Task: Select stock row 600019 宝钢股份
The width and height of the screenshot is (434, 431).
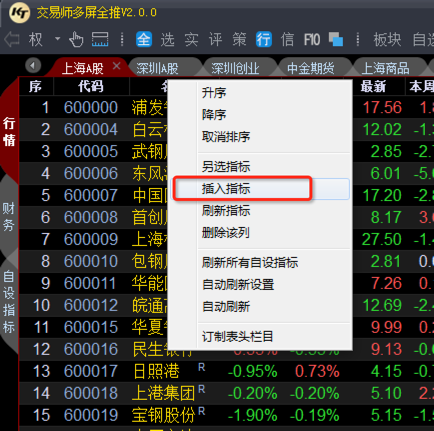Action: [227, 415]
